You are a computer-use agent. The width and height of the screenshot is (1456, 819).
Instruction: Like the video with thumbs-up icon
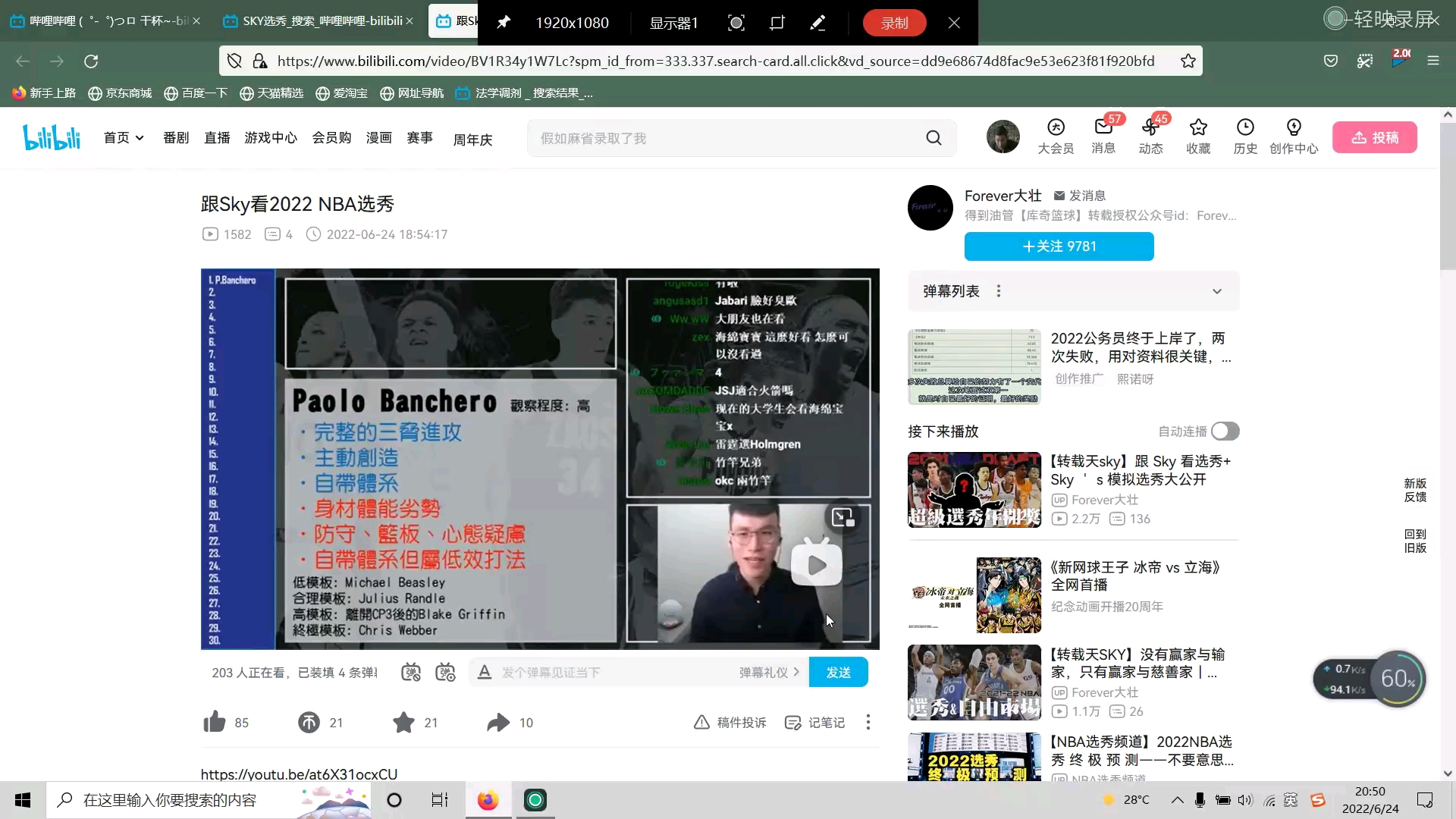pyautogui.click(x=215, y=722)
